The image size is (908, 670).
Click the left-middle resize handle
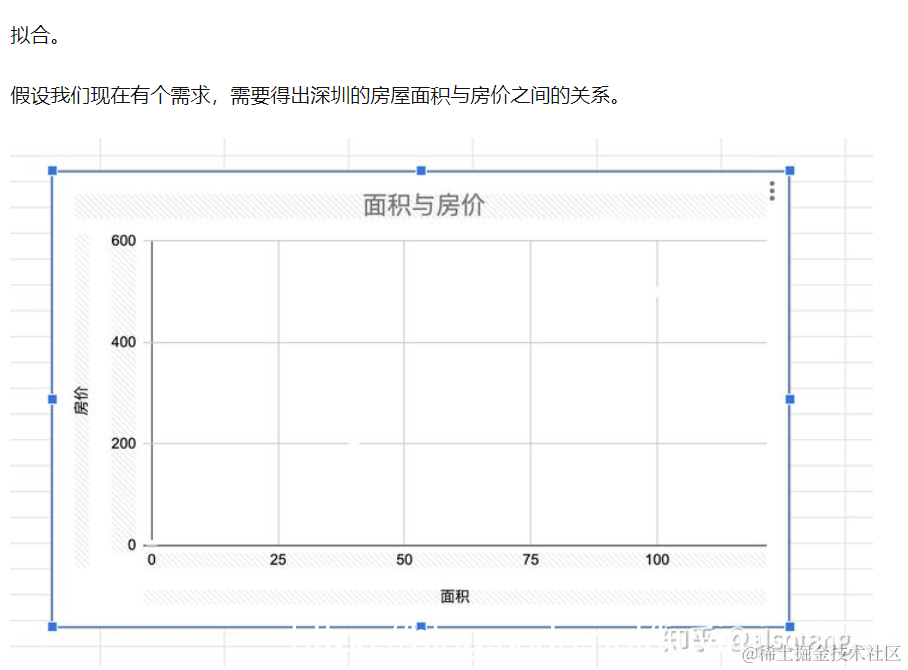[x=50, y=396]
